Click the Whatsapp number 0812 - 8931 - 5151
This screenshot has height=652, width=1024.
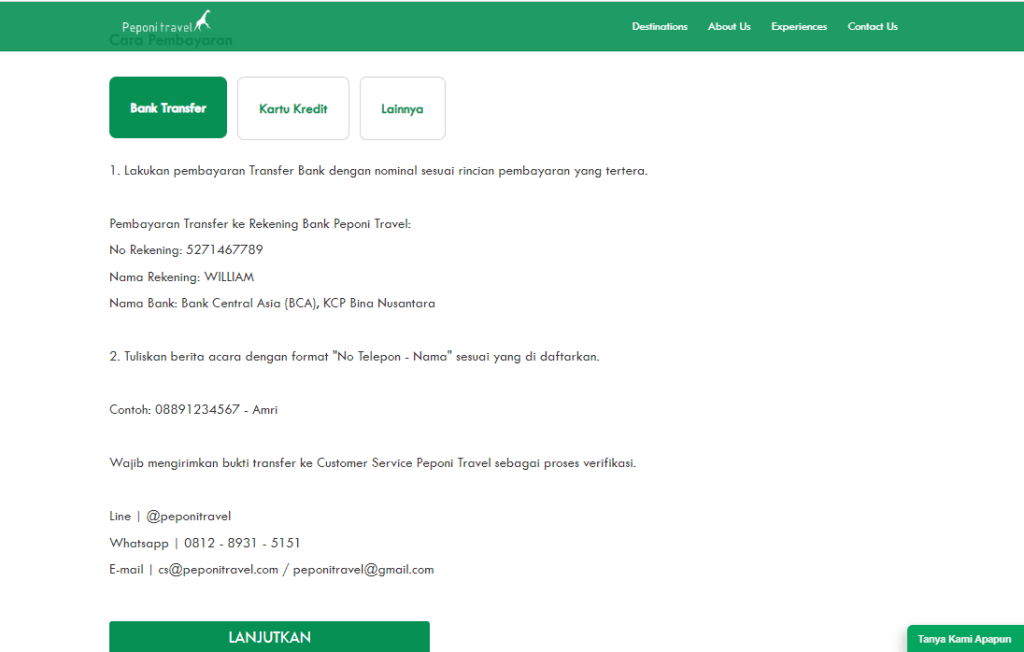tap(242, 543)
